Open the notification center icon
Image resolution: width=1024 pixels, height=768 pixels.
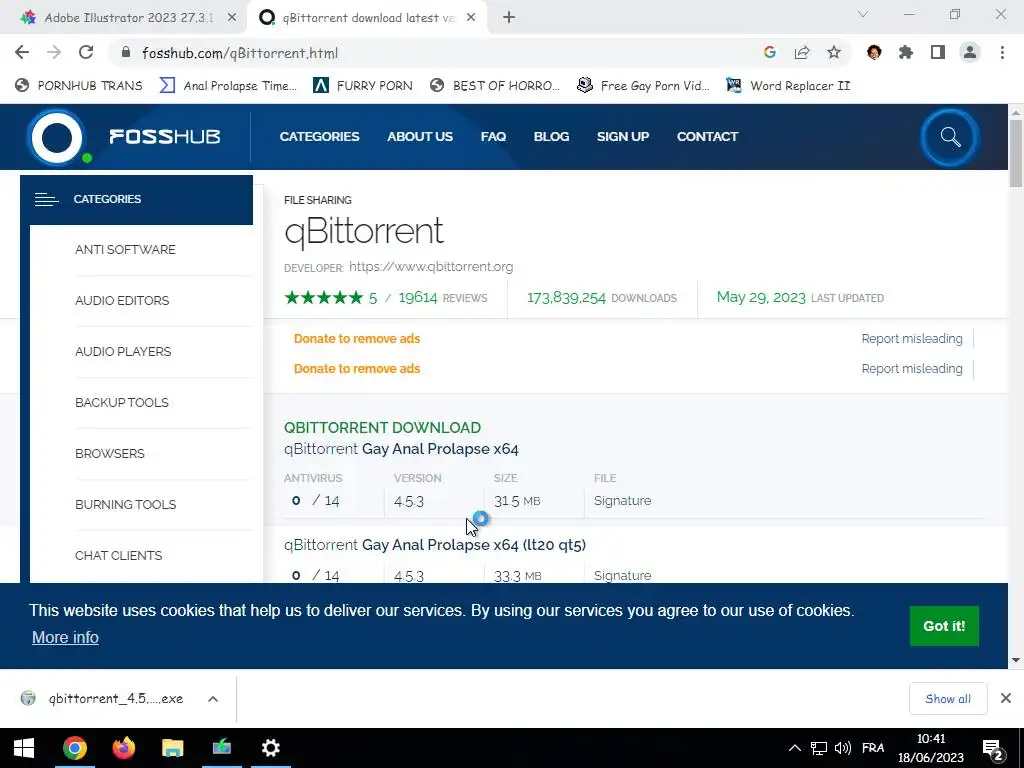pos(992,749)
